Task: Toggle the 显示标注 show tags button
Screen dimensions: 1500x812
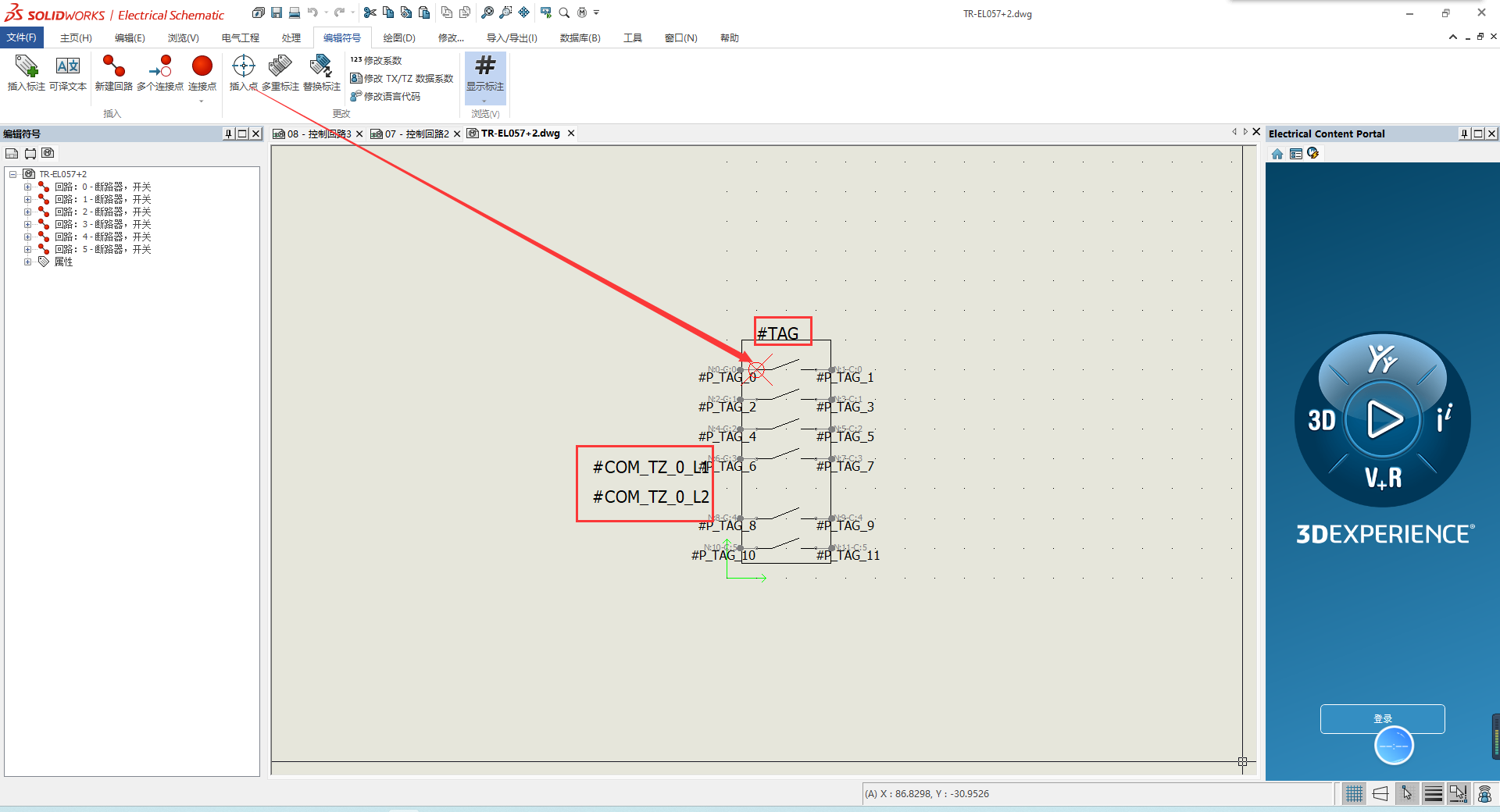Action: tap(485, 73)
